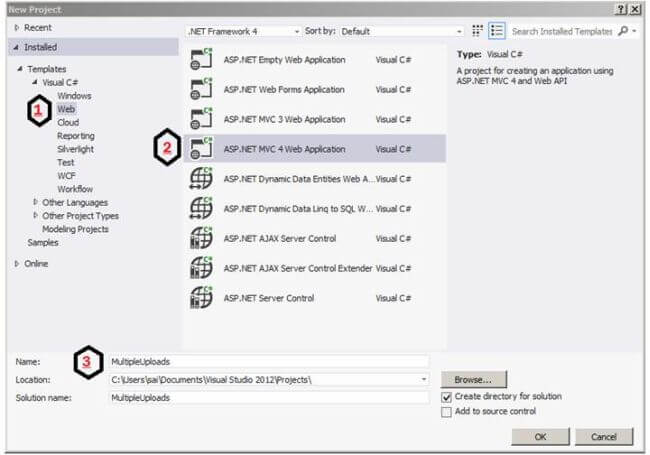Click the Name field containing MultipleUploads
The width and height of the screenshot is (650, 455).
tap(269, 361)
